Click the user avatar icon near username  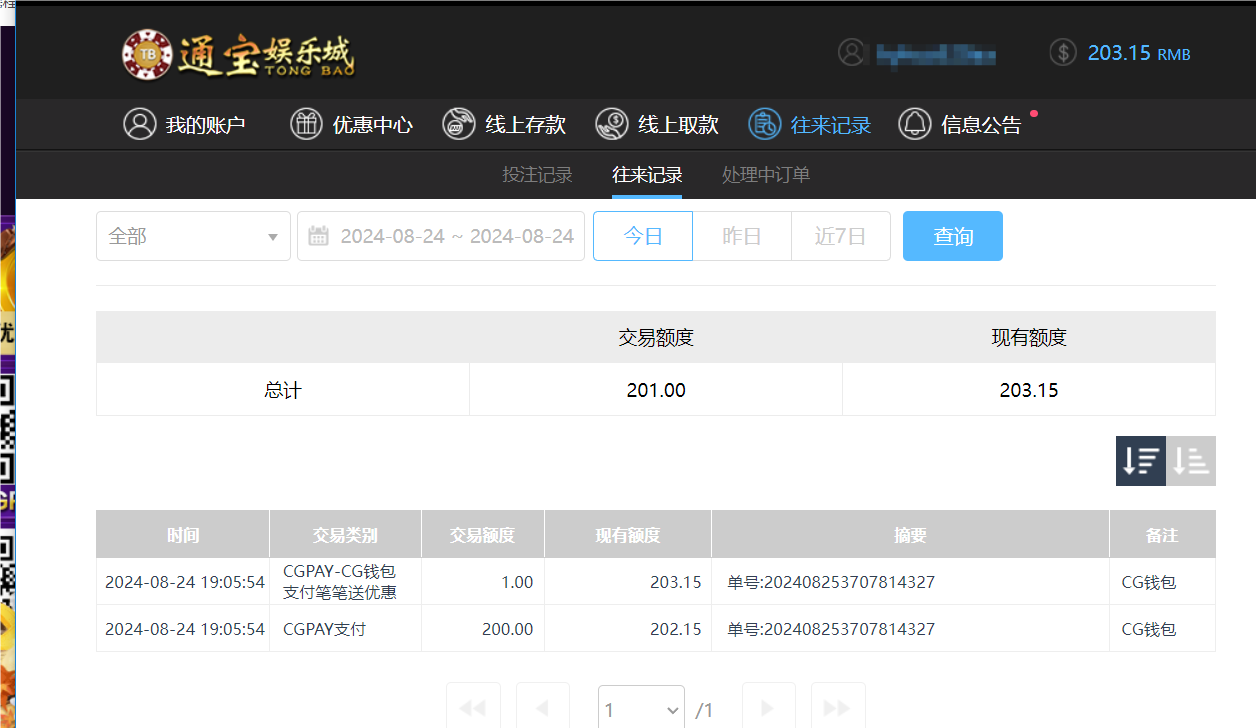[852, 52]
